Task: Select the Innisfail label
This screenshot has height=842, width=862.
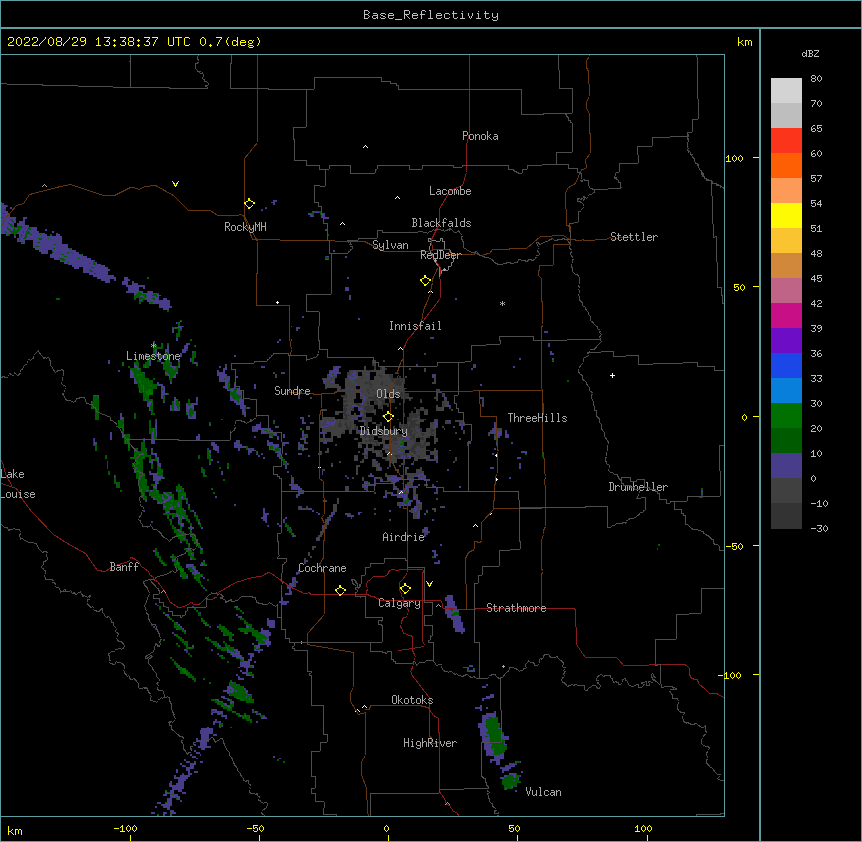Action: click(x=415, y=326)
